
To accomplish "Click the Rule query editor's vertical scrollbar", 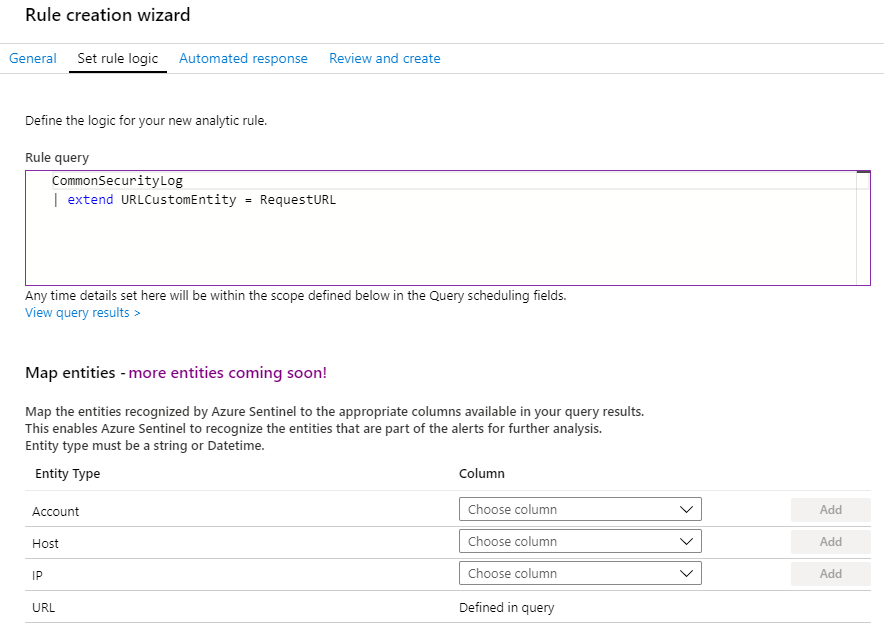I will [864, 230].
